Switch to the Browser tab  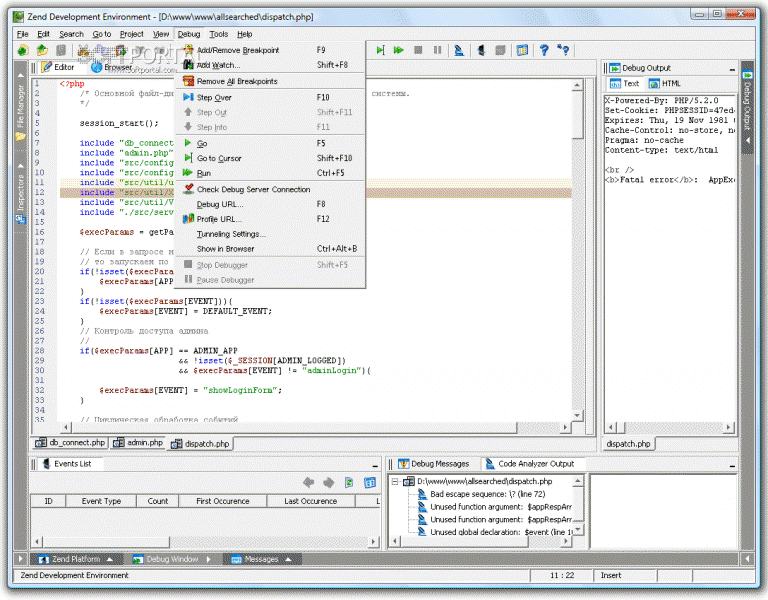point(112,67)
